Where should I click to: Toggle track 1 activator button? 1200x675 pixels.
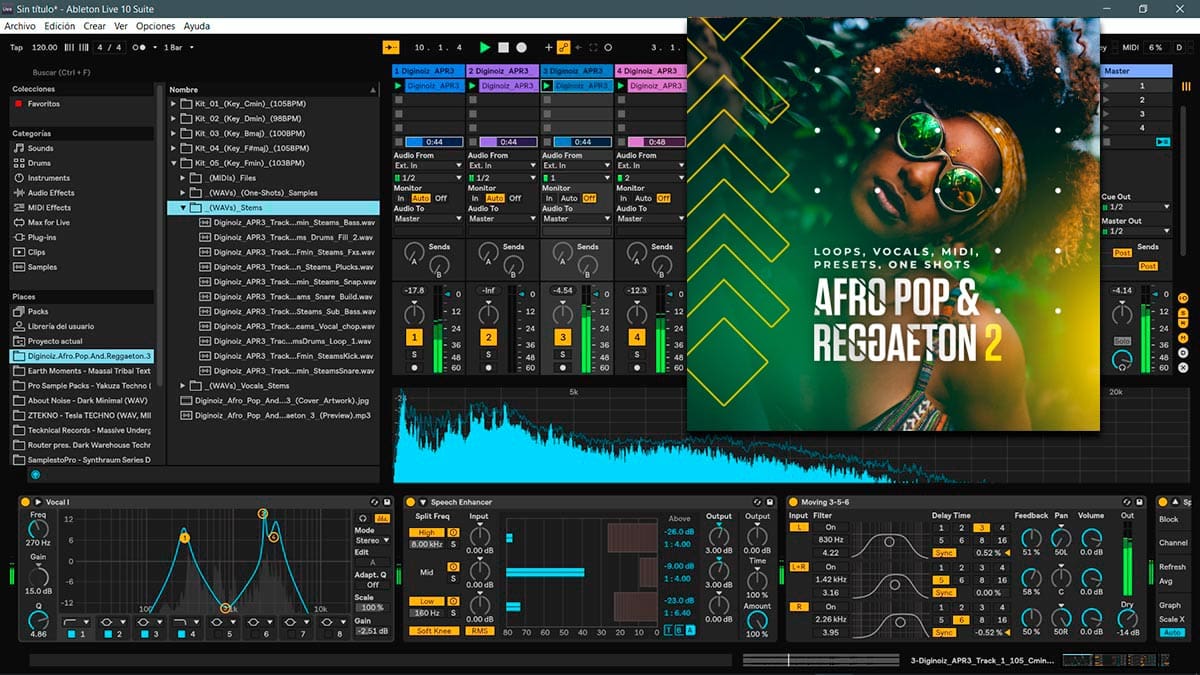coord(414,338)
